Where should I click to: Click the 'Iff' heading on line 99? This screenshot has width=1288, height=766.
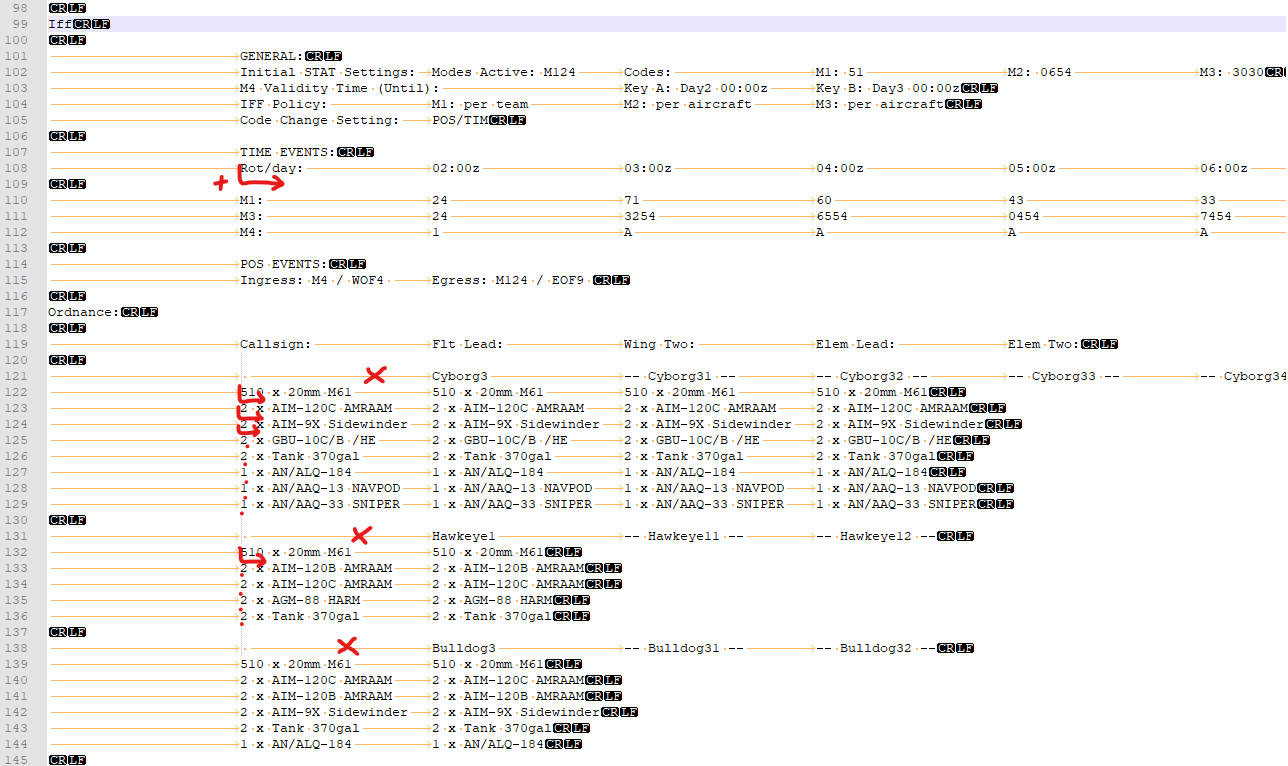[60, 24]
